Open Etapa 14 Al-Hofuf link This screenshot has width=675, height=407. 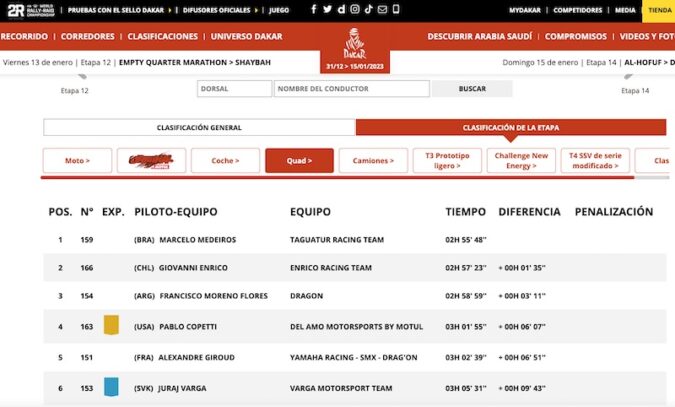point(588,62)
